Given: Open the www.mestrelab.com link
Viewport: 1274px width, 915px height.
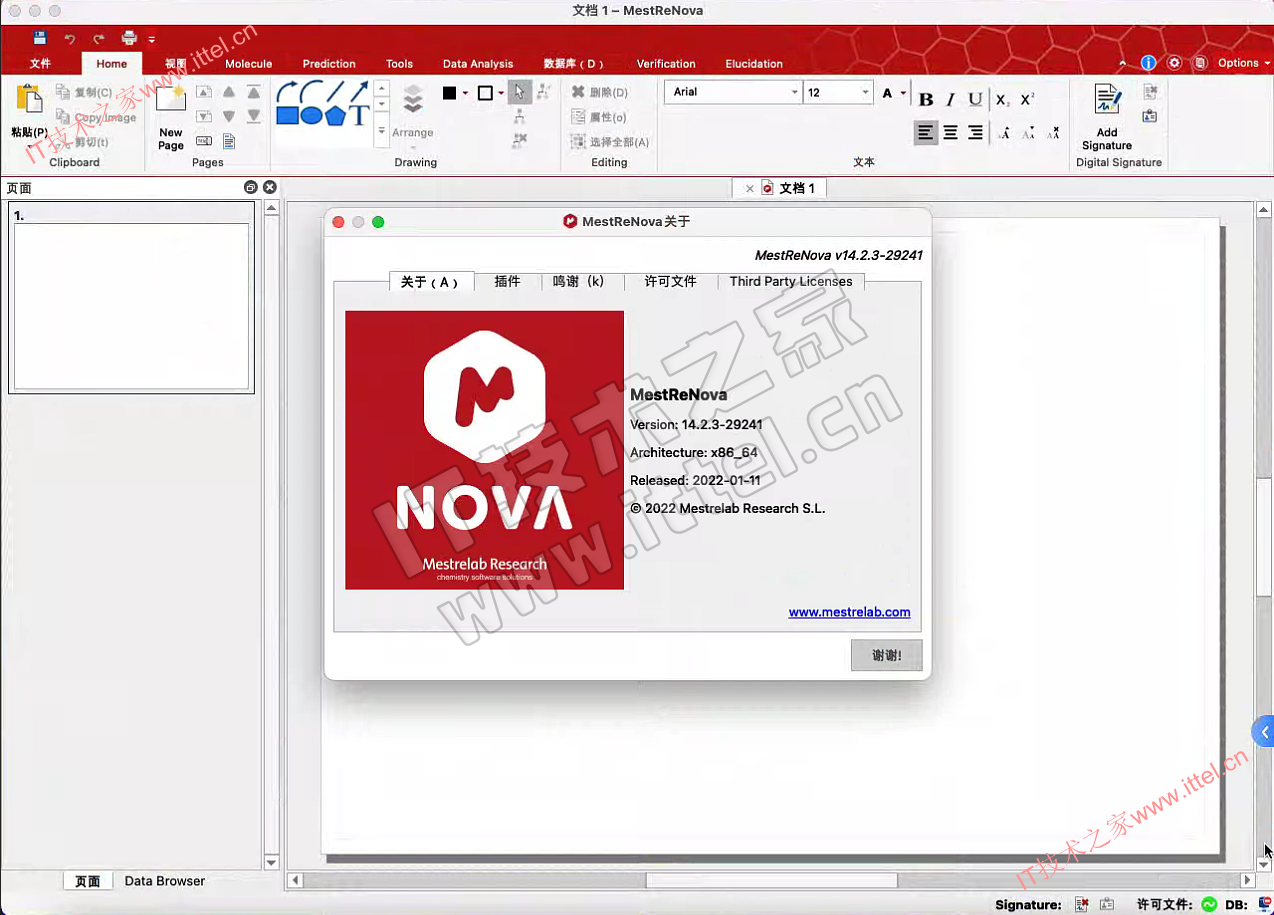Looking at the screenshot, I should point(849,612).
